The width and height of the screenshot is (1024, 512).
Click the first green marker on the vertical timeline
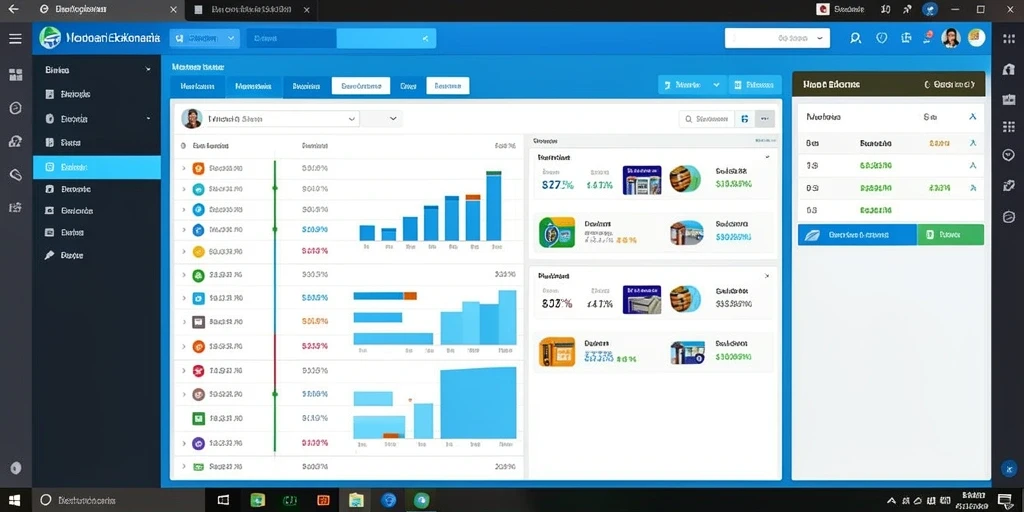(275, 188)
